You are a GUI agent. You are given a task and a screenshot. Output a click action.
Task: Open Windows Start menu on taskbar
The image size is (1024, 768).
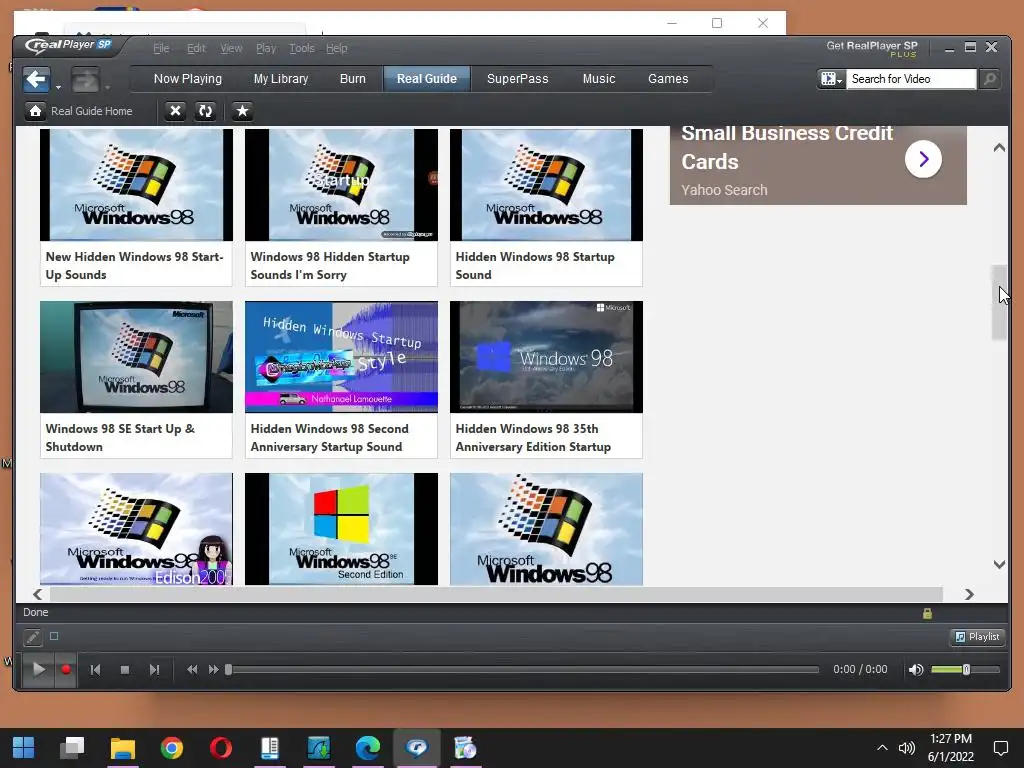click(x=24, y=748)
